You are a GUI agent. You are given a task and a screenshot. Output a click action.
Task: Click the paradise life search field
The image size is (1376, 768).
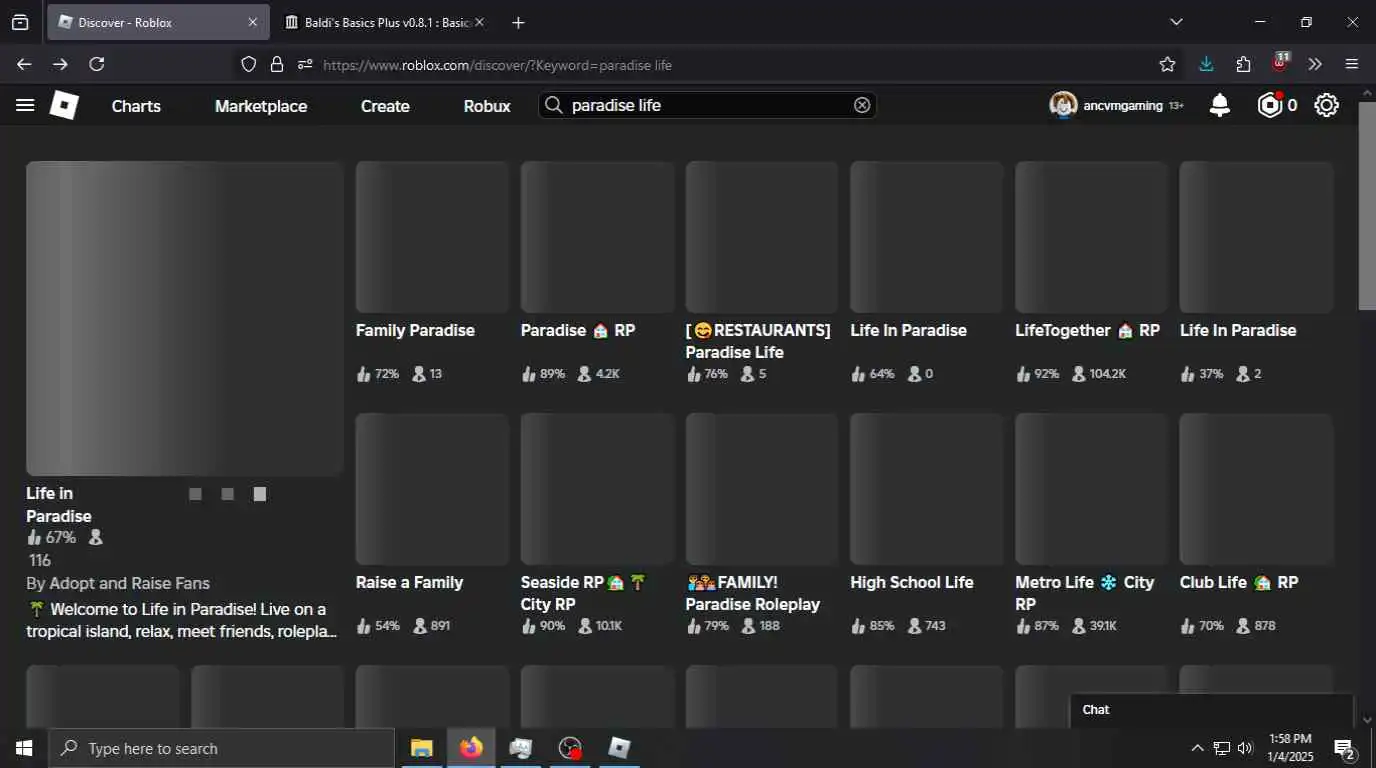[708, 105]
